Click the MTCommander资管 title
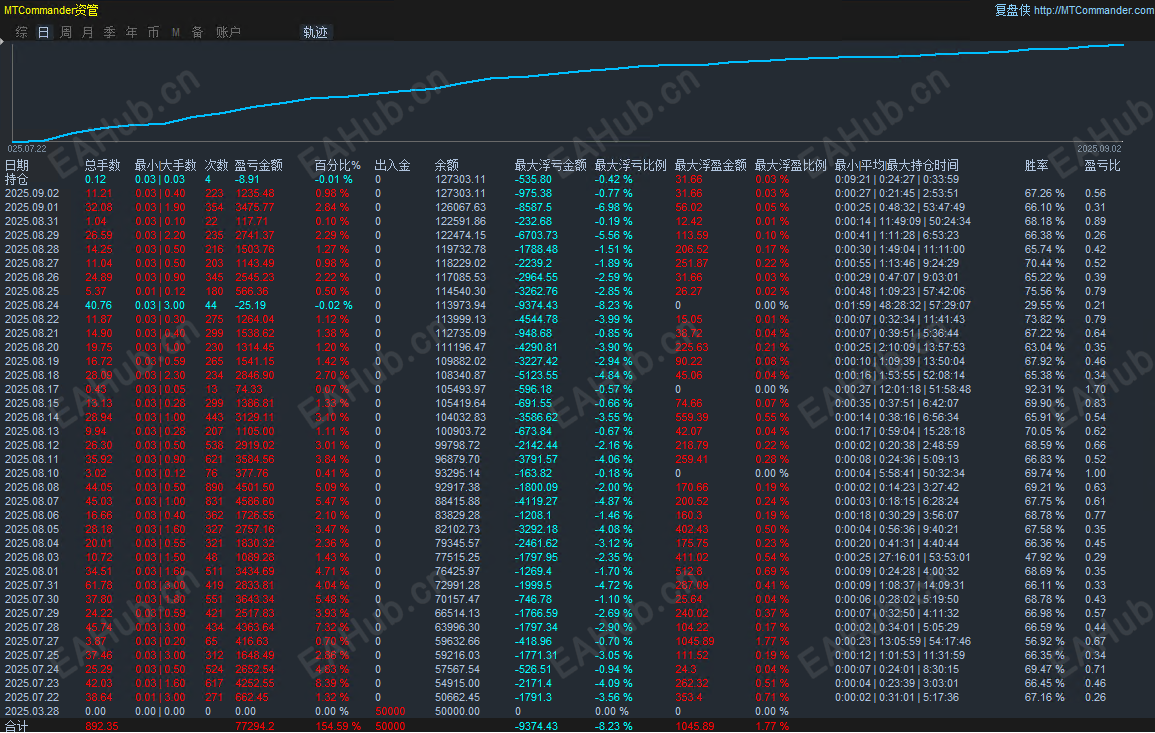The height and width of the screenshot is (733, 1155). [51, 10]
